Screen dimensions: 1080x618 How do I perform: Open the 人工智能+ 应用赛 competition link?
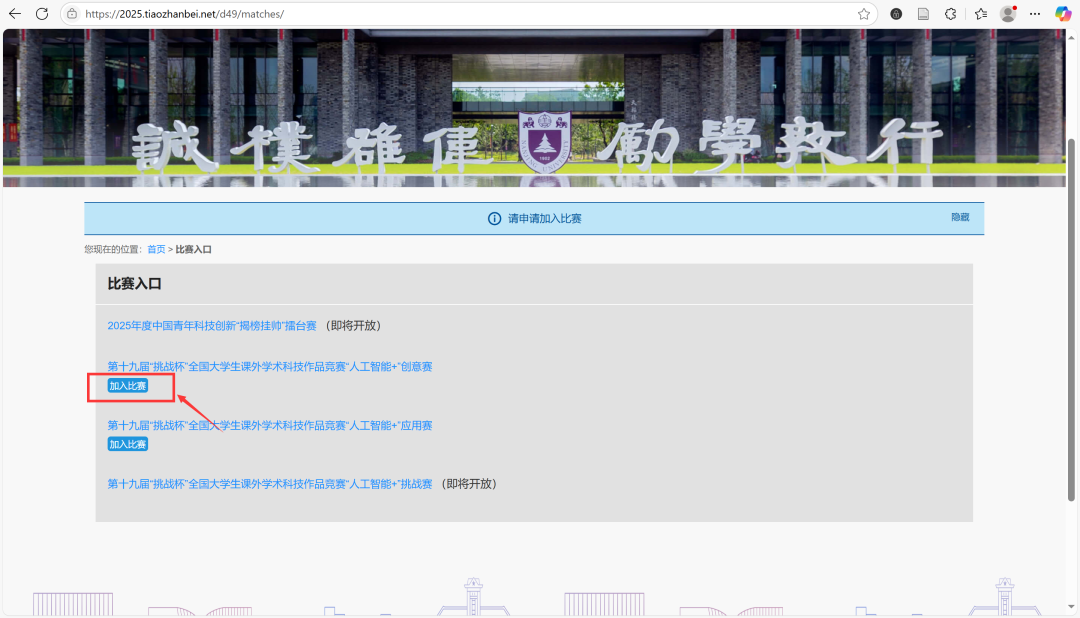270,425
